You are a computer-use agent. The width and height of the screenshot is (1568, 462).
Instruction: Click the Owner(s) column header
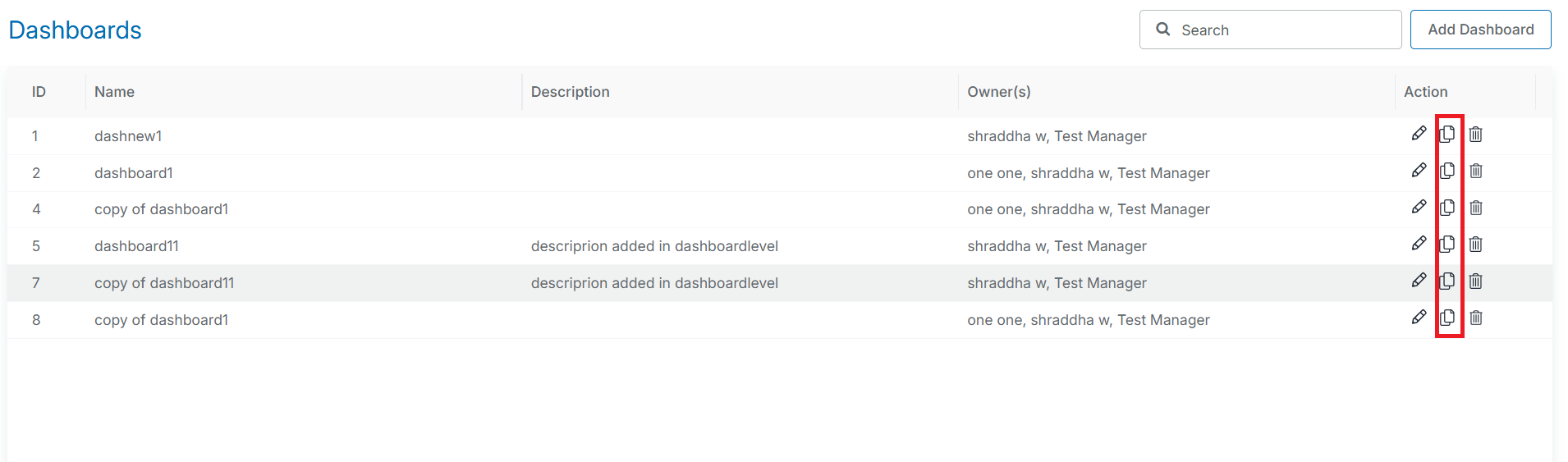pyautogui.click(x=998, y=92)
